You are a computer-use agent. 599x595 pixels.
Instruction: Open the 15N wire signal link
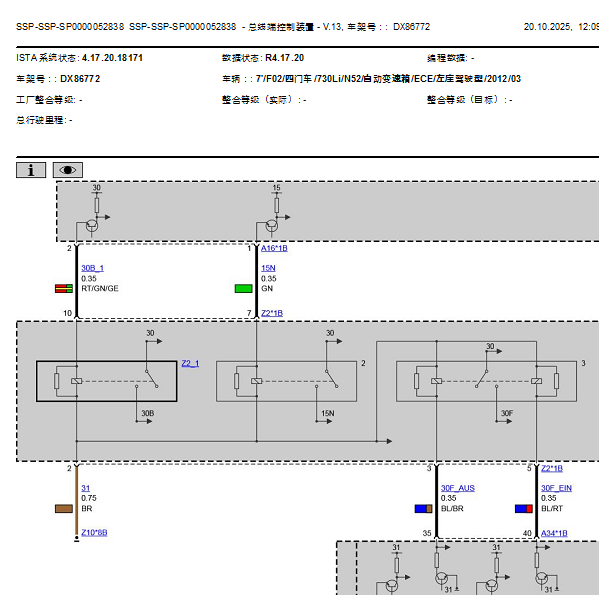268,268
